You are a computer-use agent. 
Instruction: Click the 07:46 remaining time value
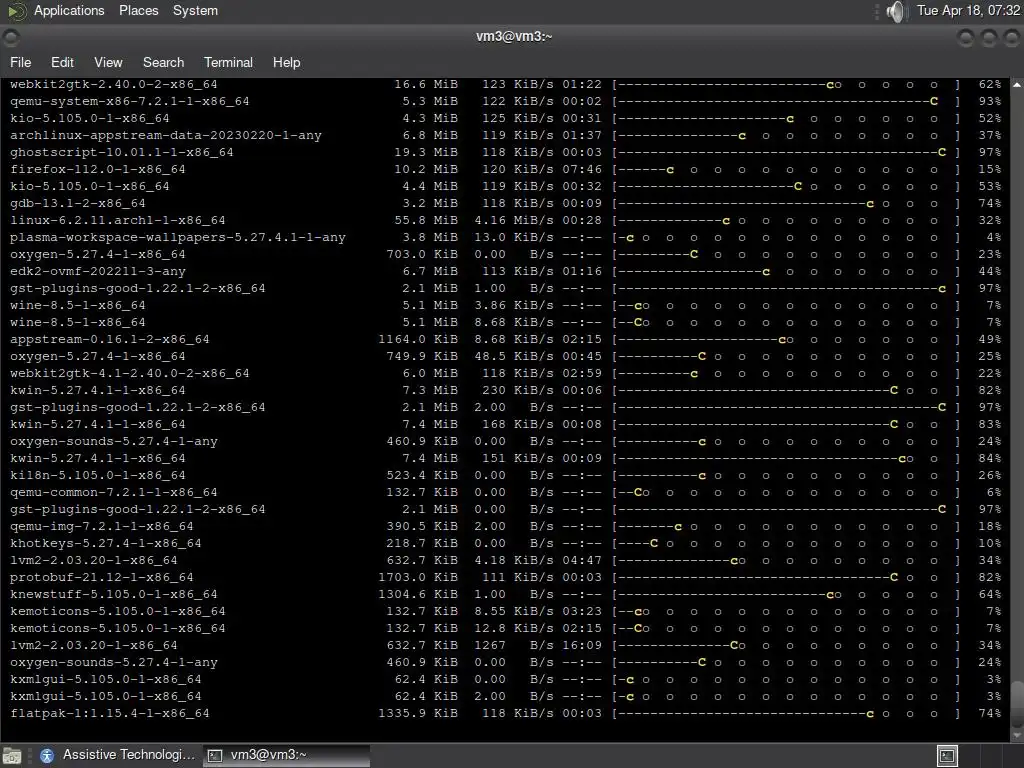tap(582, 169)
